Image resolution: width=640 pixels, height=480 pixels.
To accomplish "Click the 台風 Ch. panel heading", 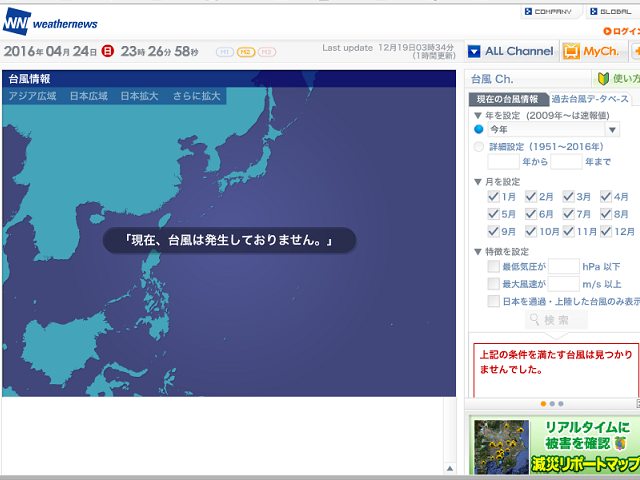I will click(x=492, y=79).
